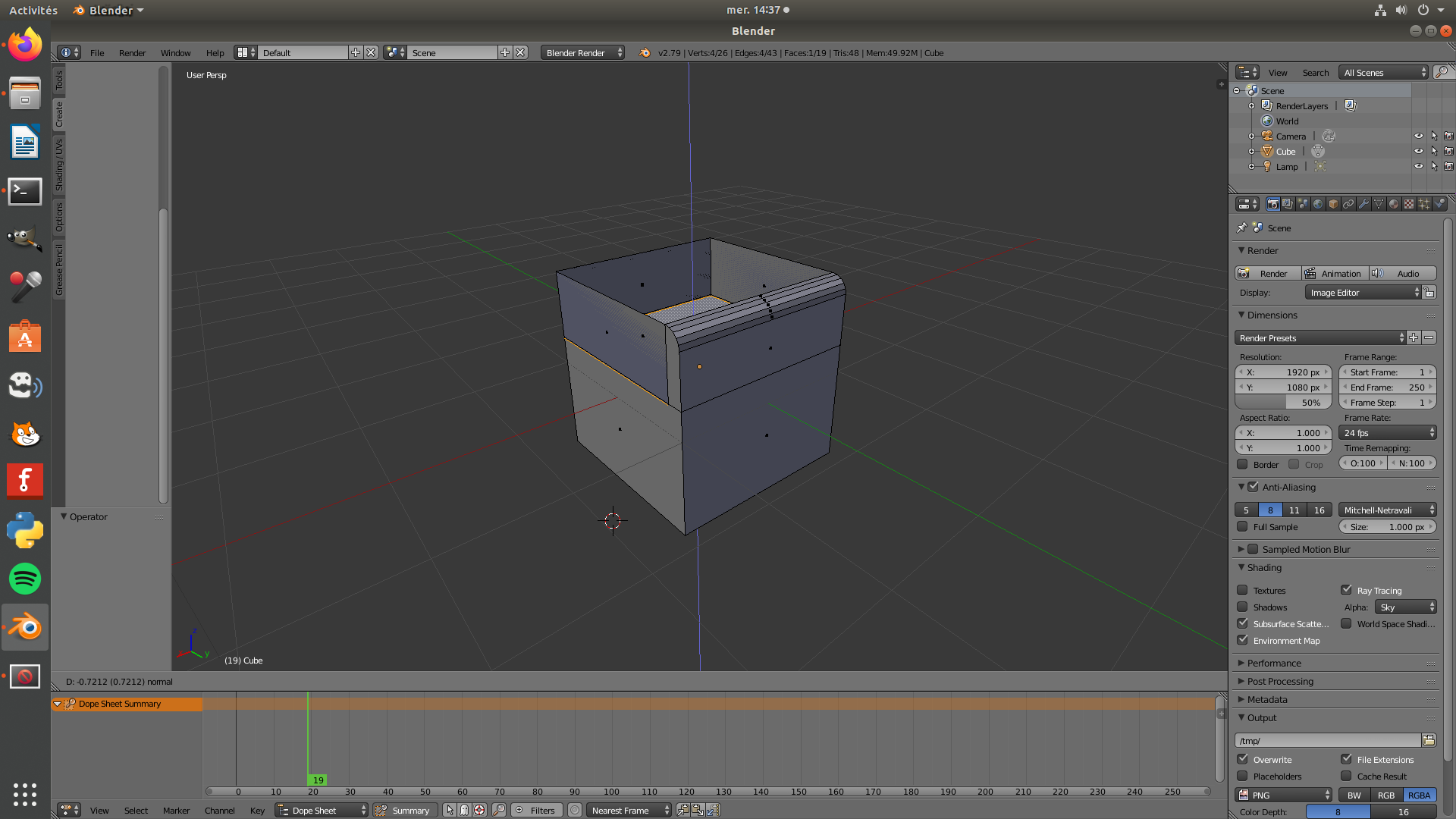Click the dope sheet magnifier filter icon
This screenshot has width=1456, height=819.
[x=499, y=810]
